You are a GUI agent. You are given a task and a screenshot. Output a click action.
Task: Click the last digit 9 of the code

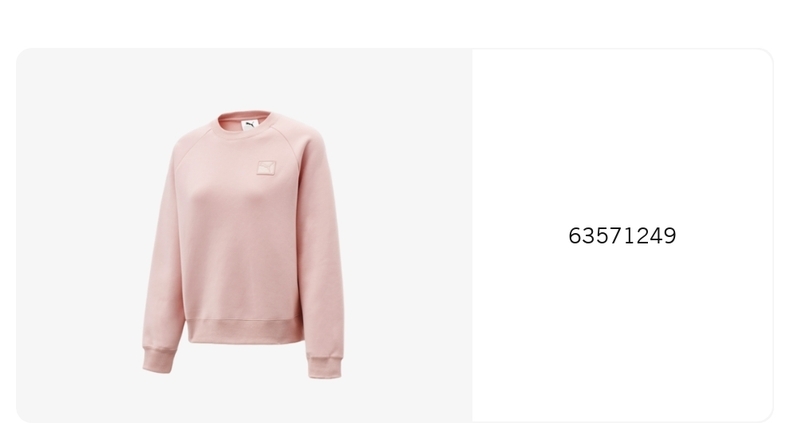(x=669, y=236)
